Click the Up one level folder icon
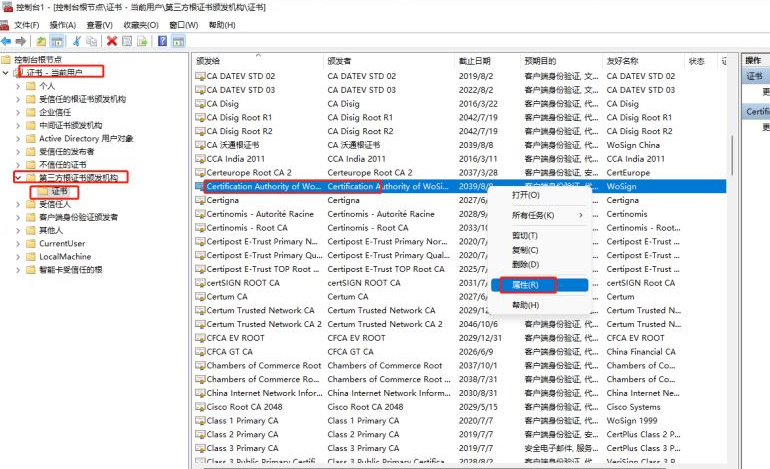The height and width of the screenshot is (469, 770). pyautogui.click(x=41, y=41)
